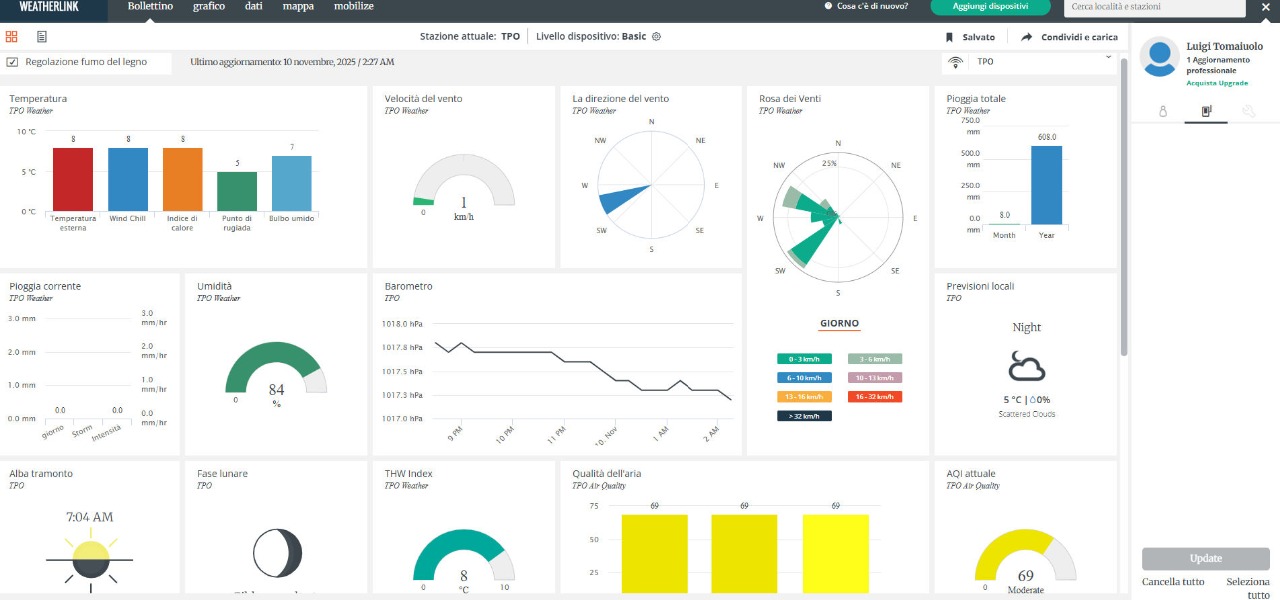Screen dimensions: 1280x600
Task: Open the person tab in the account panel
Action: point(1163,112)
